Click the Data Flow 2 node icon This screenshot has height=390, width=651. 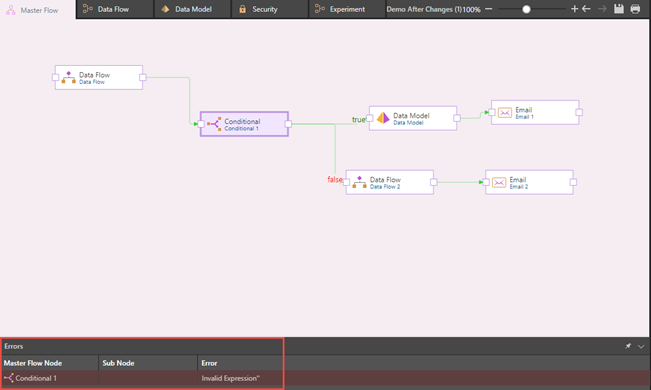(x=359, y=182)
